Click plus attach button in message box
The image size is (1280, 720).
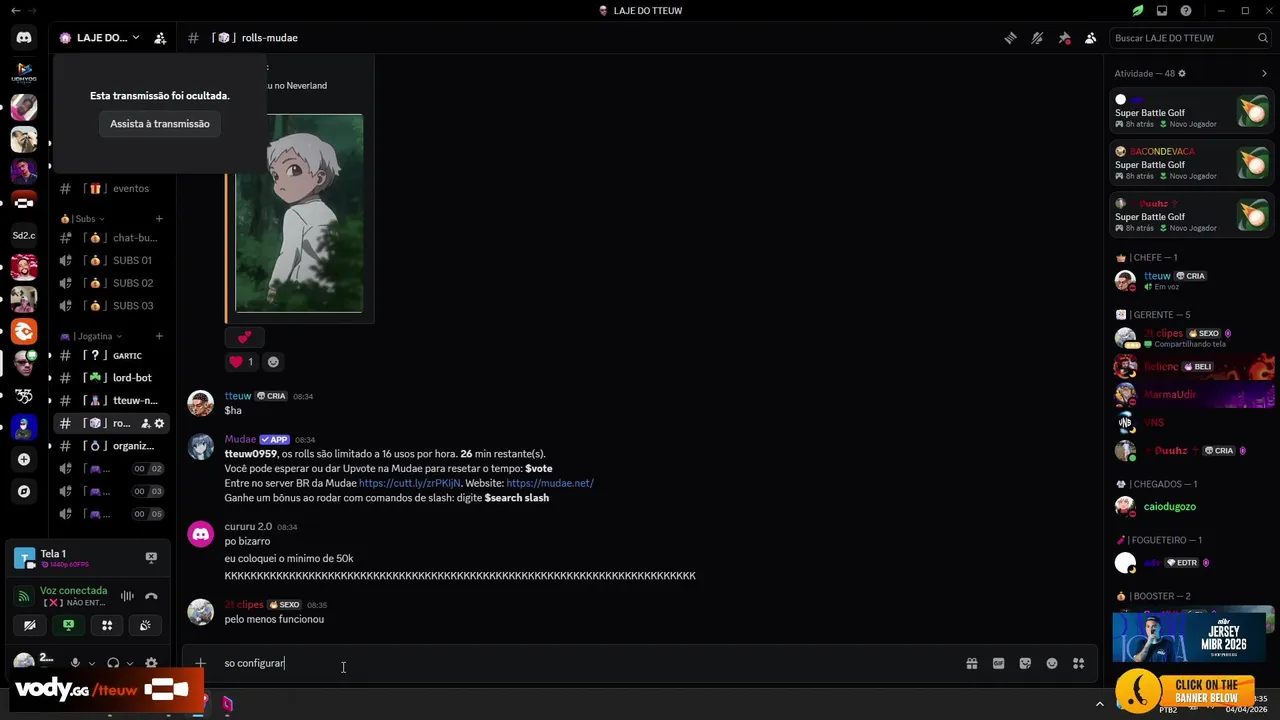200,663
